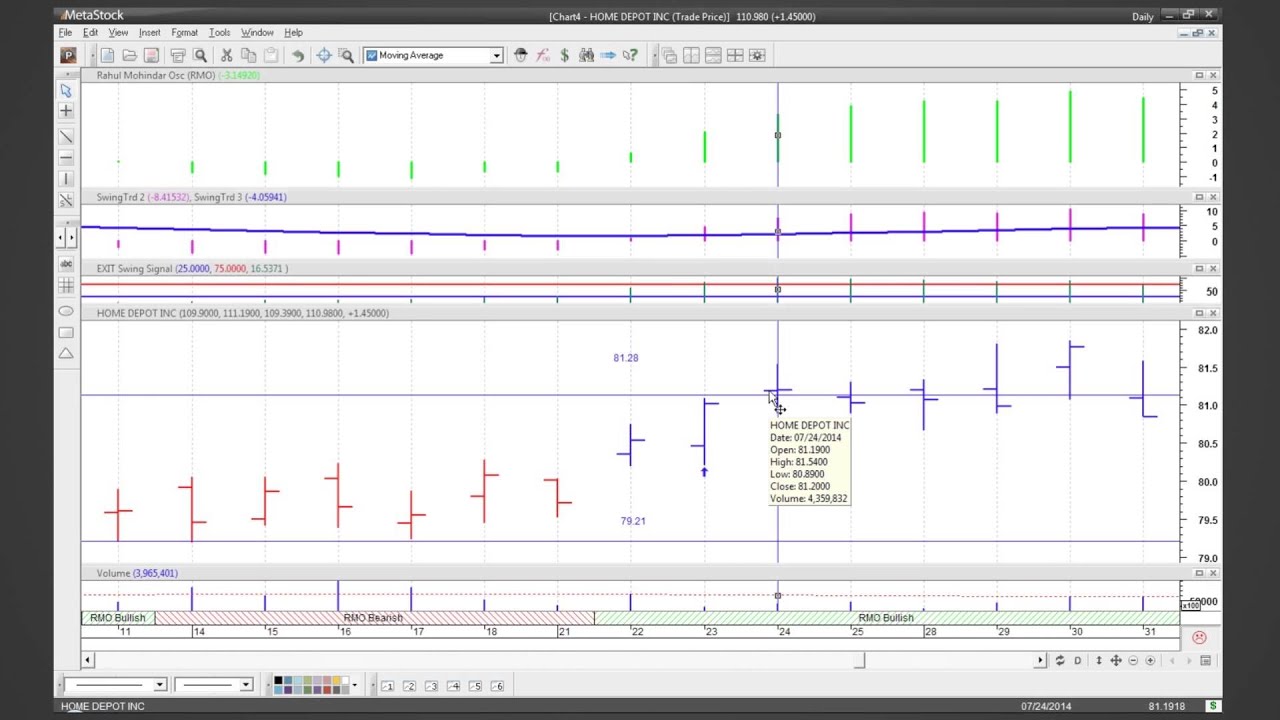Maximize the Volume pane

point(1199,573)
